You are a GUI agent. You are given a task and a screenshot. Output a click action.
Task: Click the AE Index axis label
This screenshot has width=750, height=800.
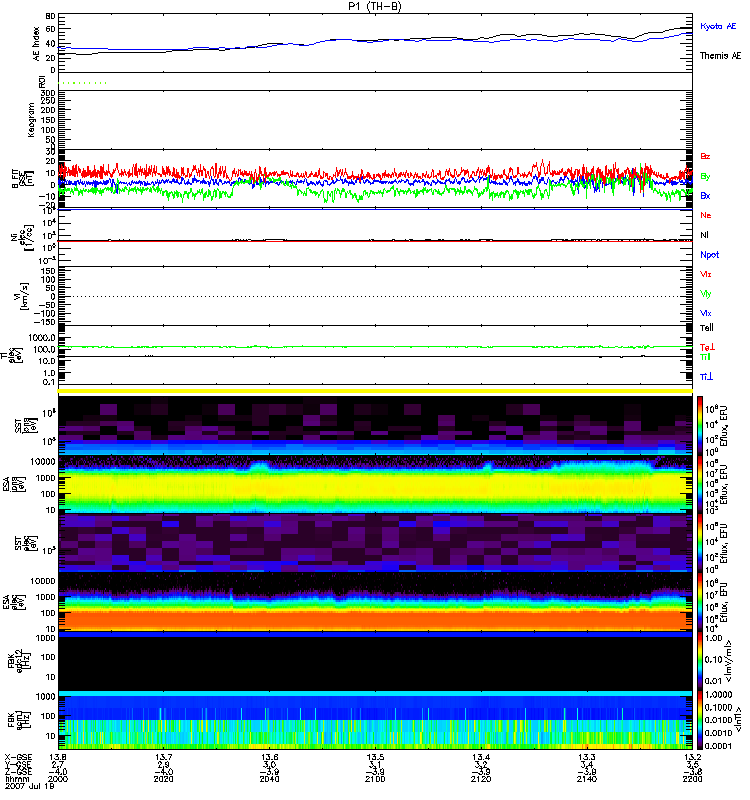click(x=36, y=44)
